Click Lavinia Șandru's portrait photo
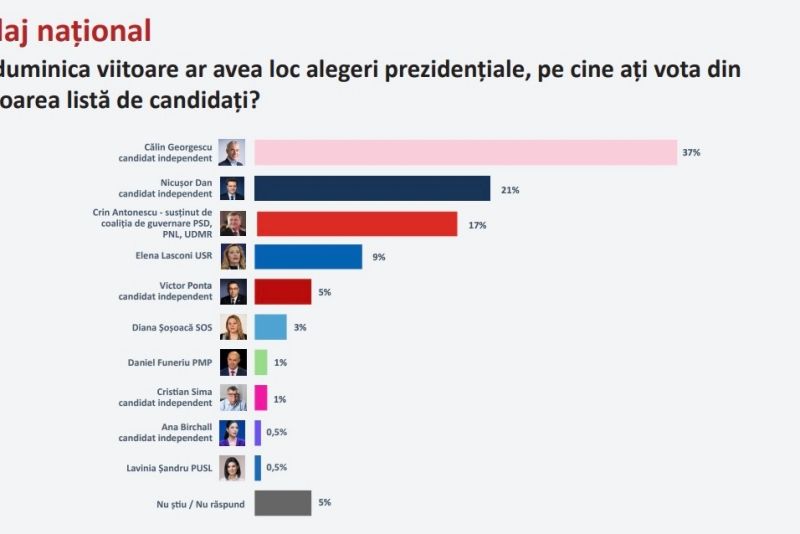Screen dimensions: 800x534 pos(232,467)
